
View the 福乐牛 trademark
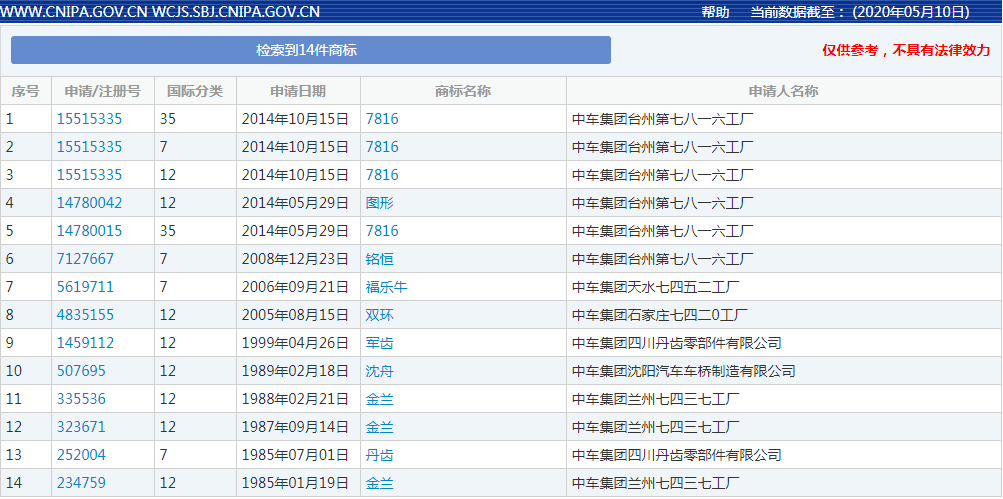pos(387,287)
